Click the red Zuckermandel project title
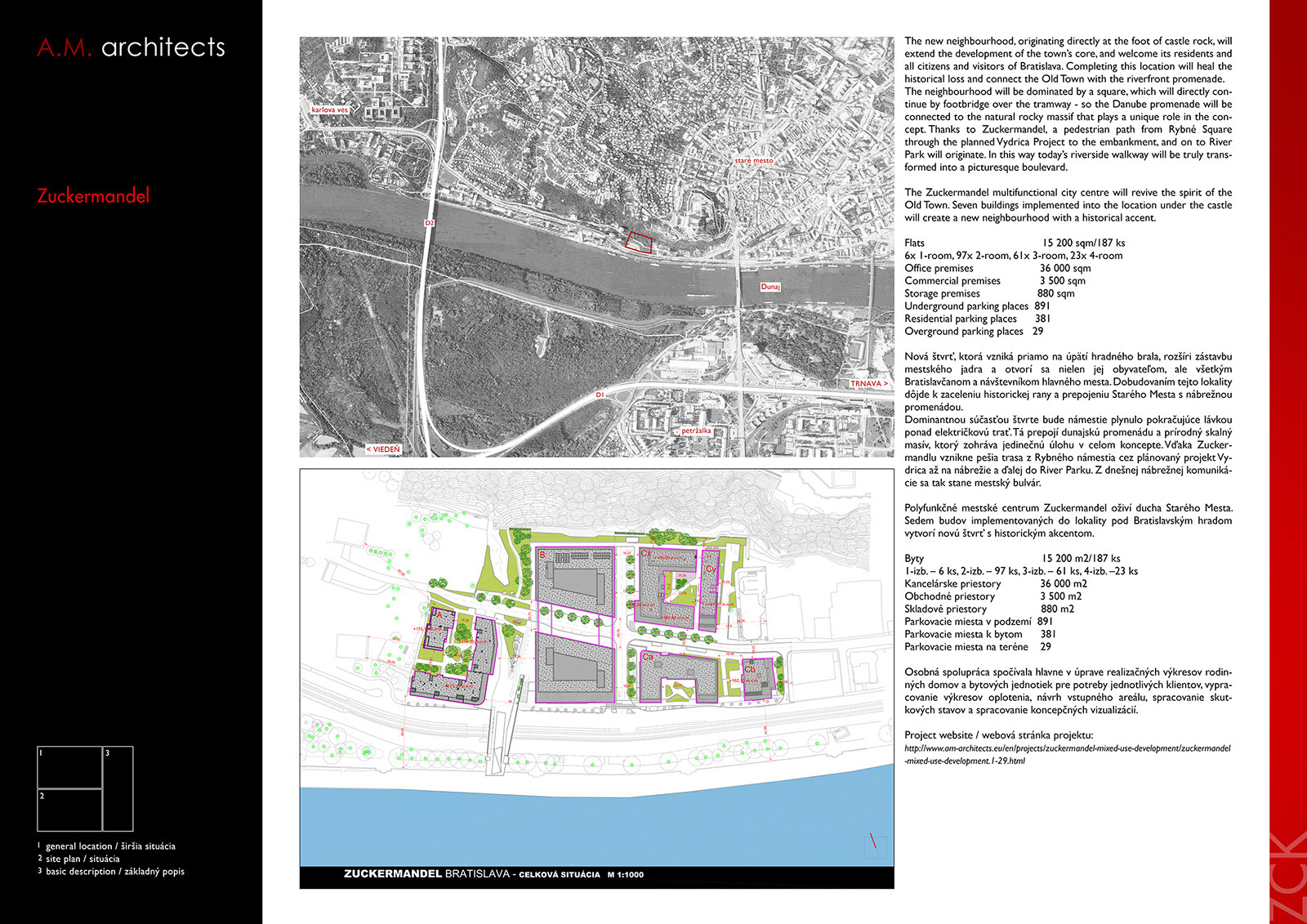 click(x=94, y=196)
